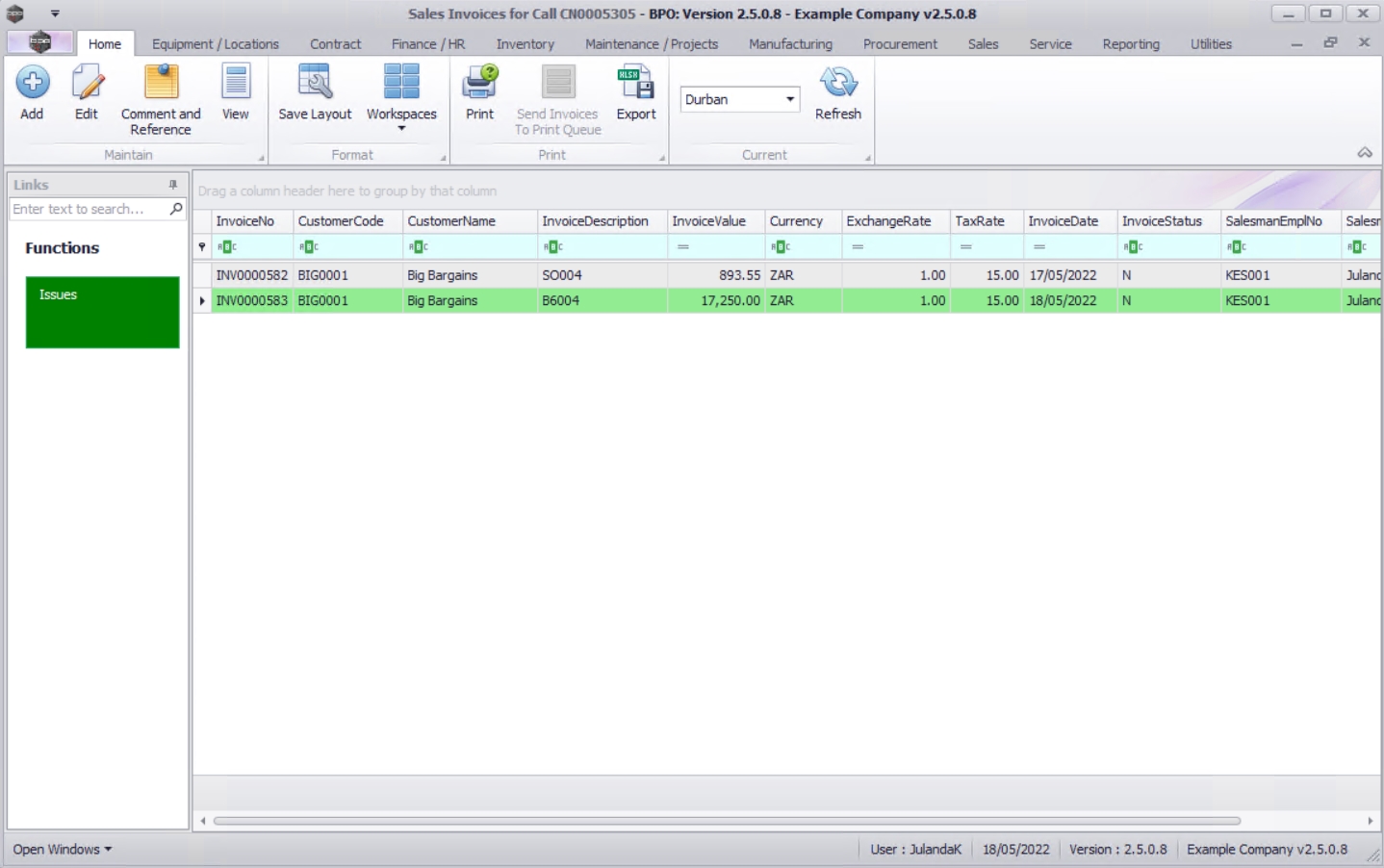Click the search magnifier in Links panel
The image size is (1384, 868).
tap(176, 209)
